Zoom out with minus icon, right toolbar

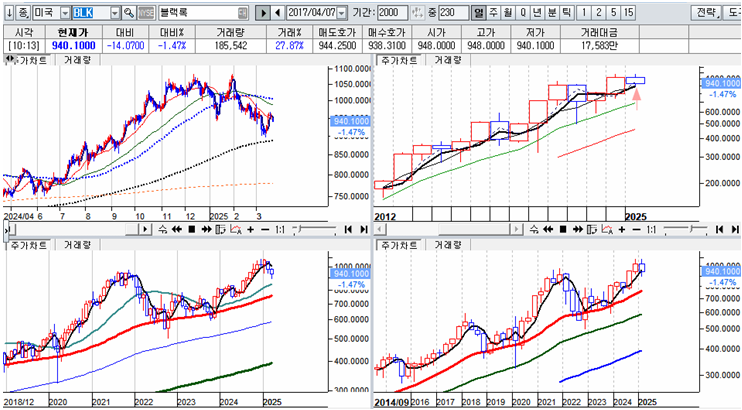coord(636,230)
